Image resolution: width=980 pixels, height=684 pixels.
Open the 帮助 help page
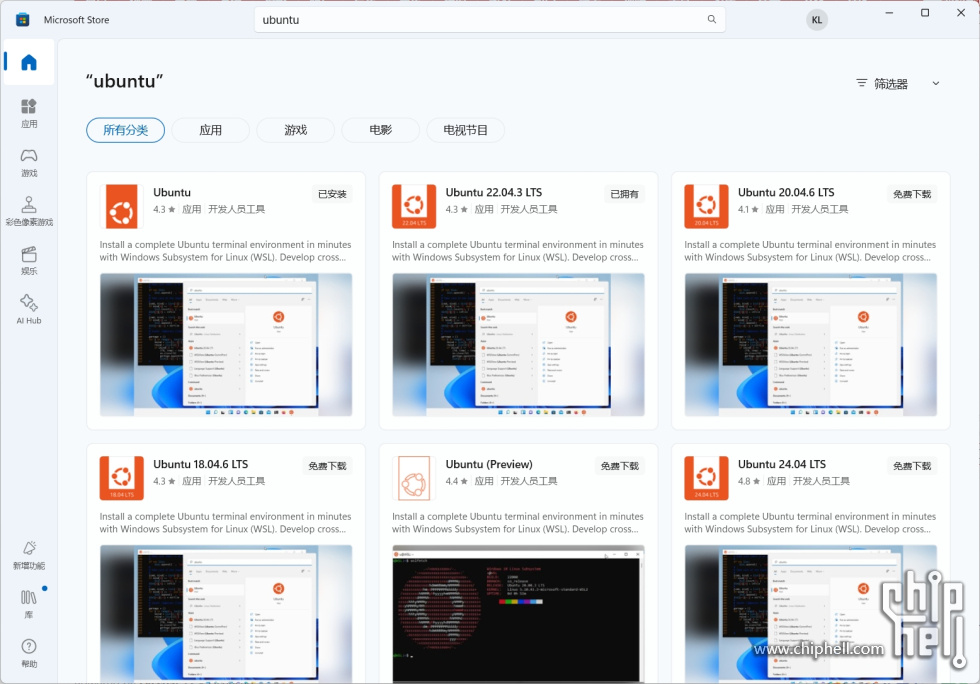[29, 653]
